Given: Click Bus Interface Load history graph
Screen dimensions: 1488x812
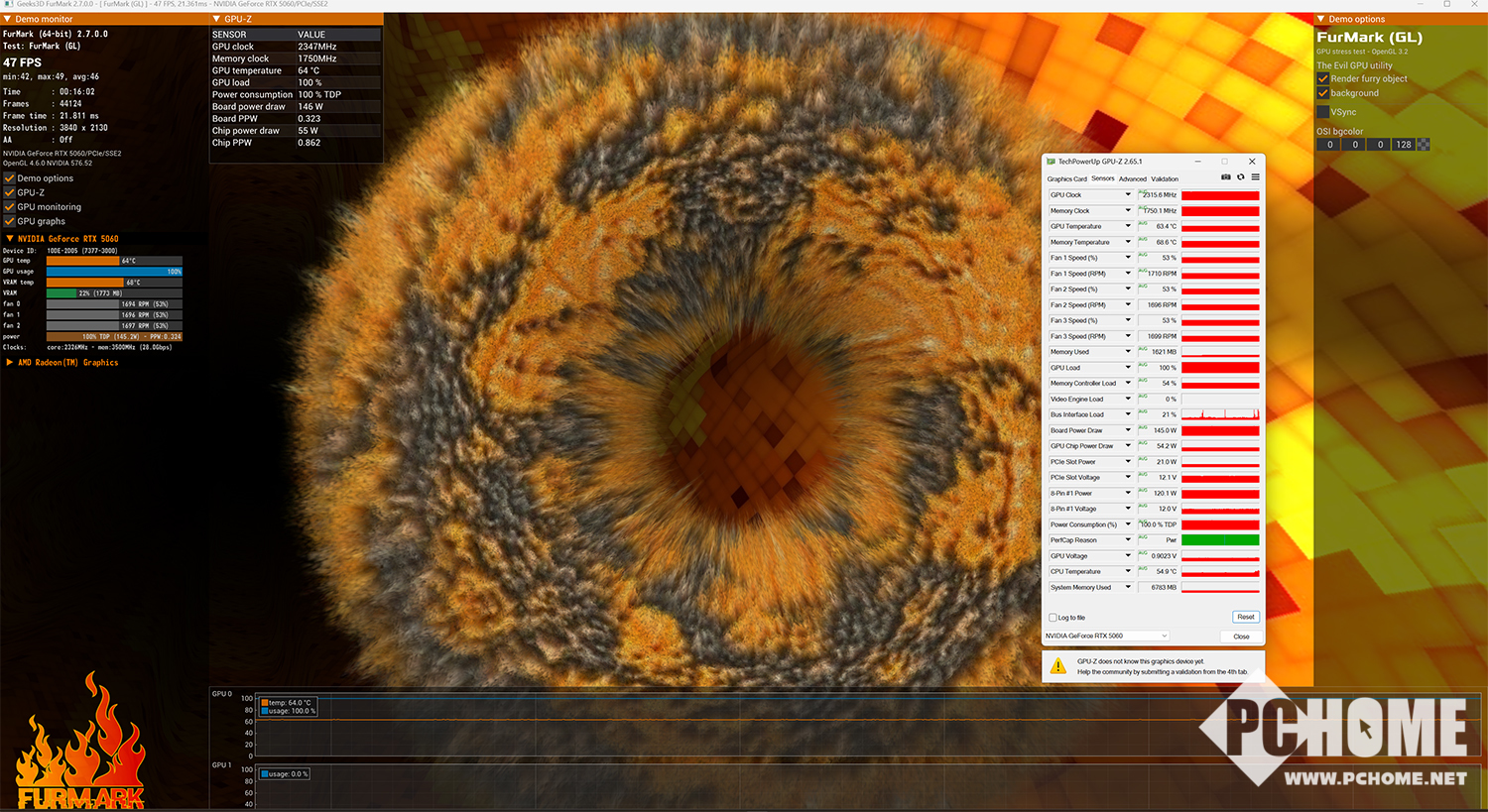Looking at the screenshot, I should [1220, 414].
